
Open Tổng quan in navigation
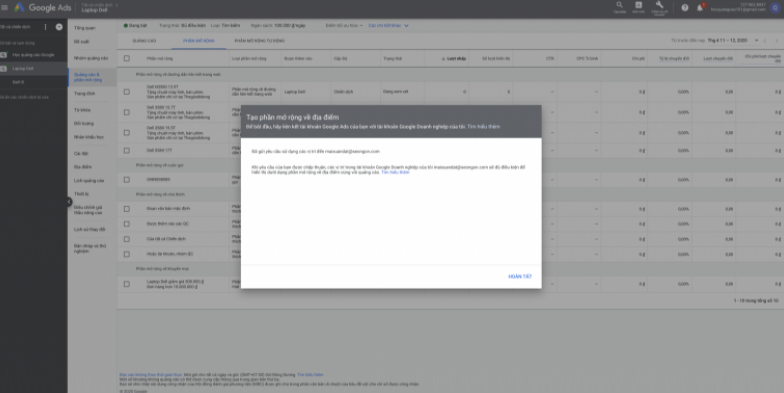(84, 28)
